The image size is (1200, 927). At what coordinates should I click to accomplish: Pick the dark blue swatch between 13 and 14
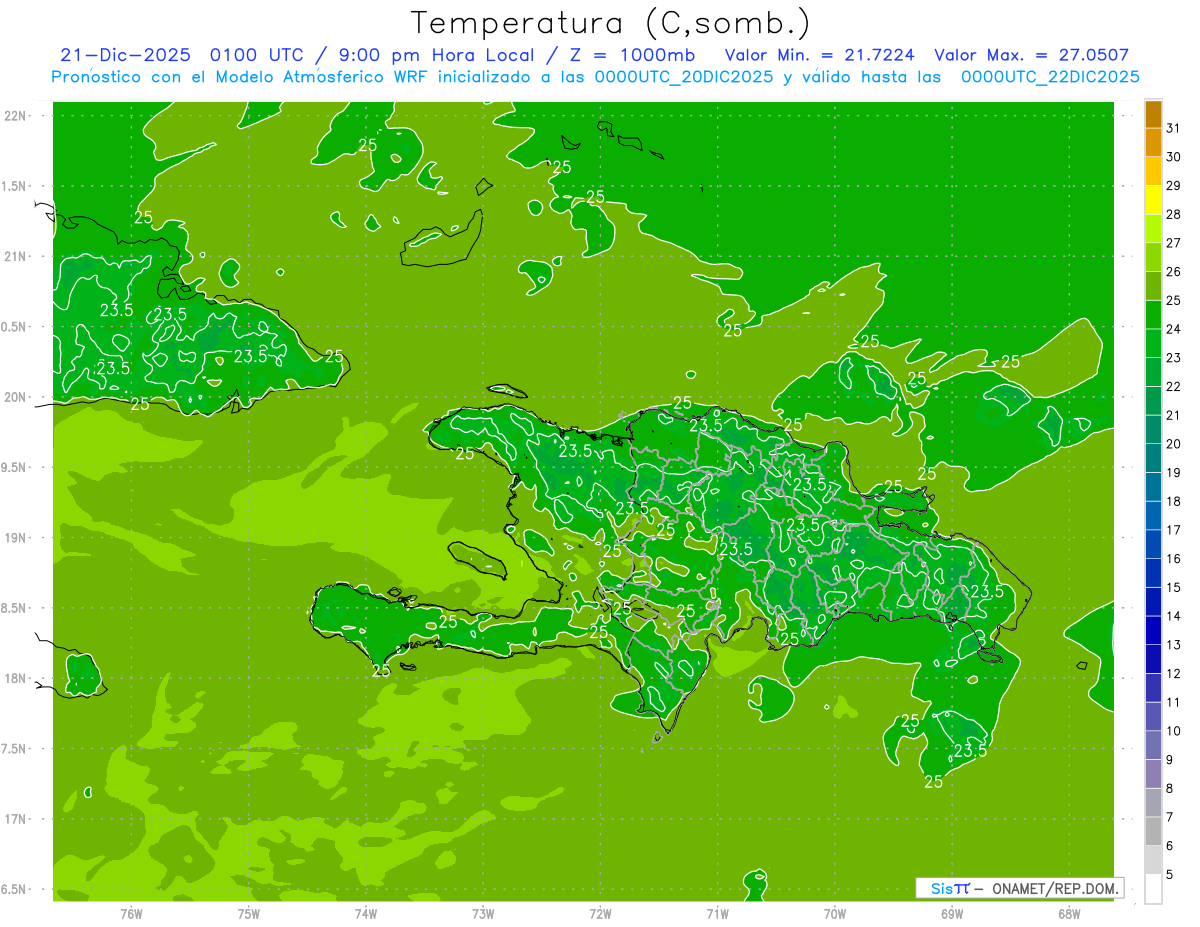(x=1153, y=631)
